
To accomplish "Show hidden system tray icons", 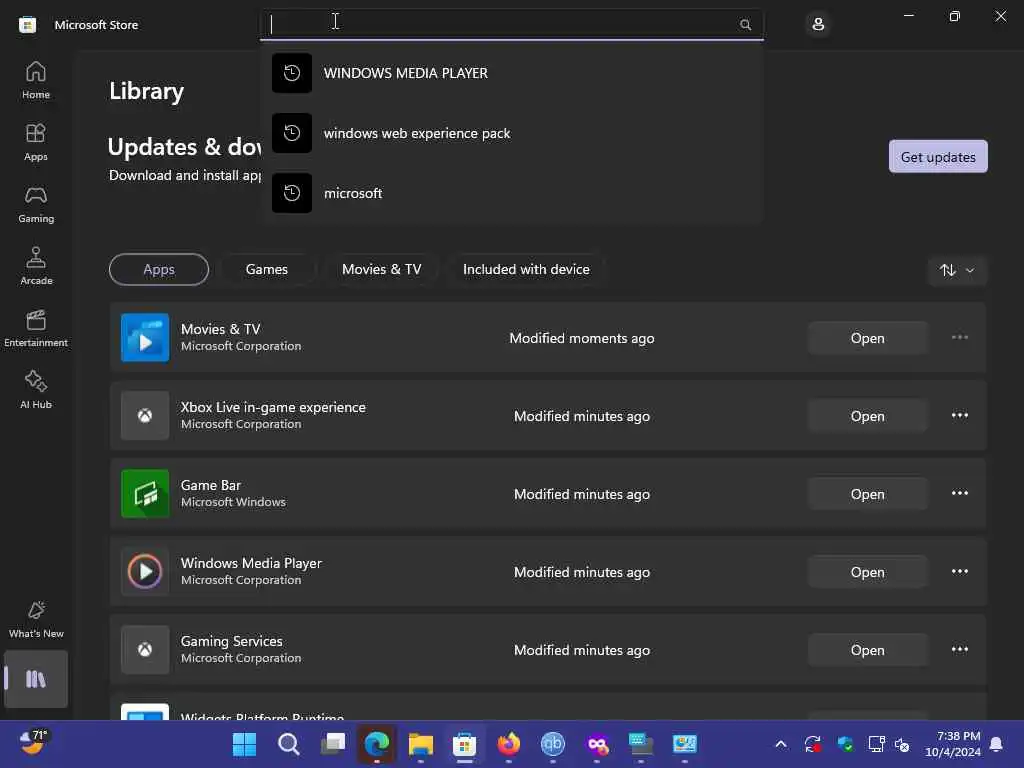I will (x=780, y=744).
